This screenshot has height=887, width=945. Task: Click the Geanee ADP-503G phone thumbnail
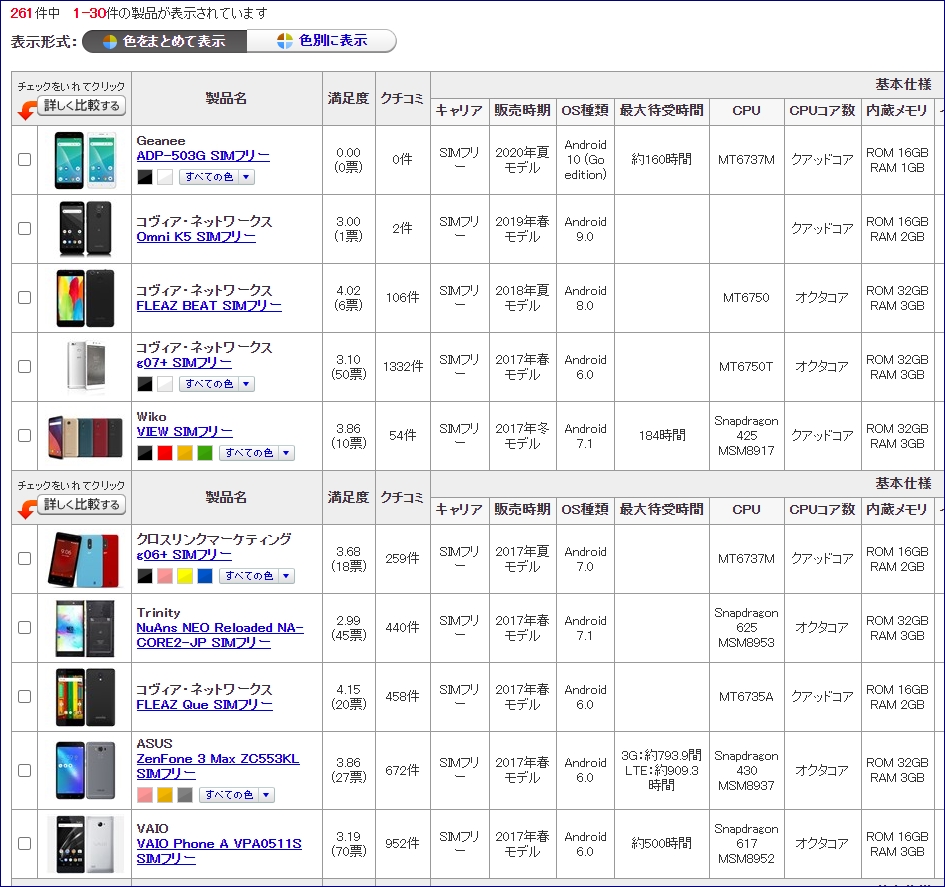point(85,160)
